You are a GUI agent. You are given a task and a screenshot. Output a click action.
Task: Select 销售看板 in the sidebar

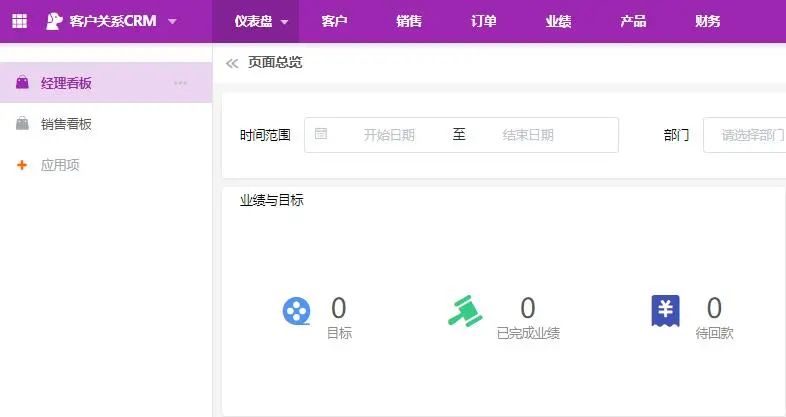pyautogui.click(x=106, y=124)
